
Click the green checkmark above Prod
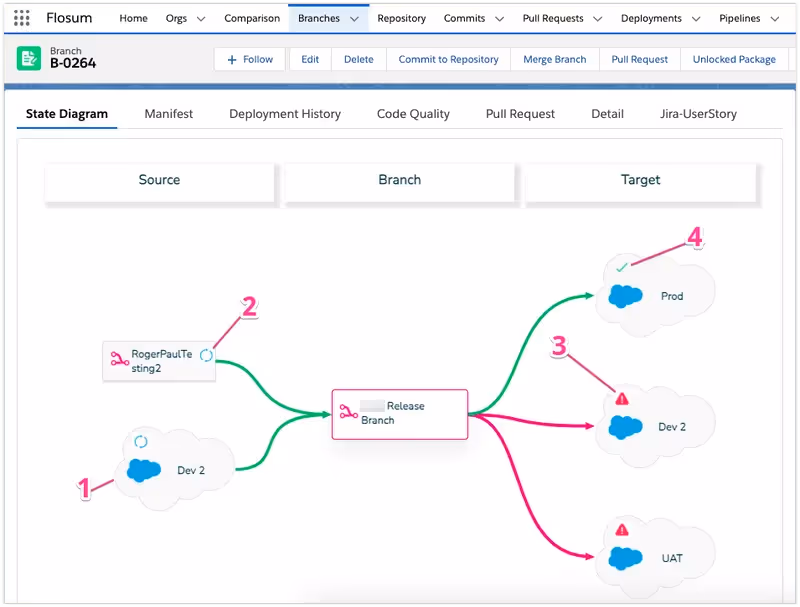621,267
